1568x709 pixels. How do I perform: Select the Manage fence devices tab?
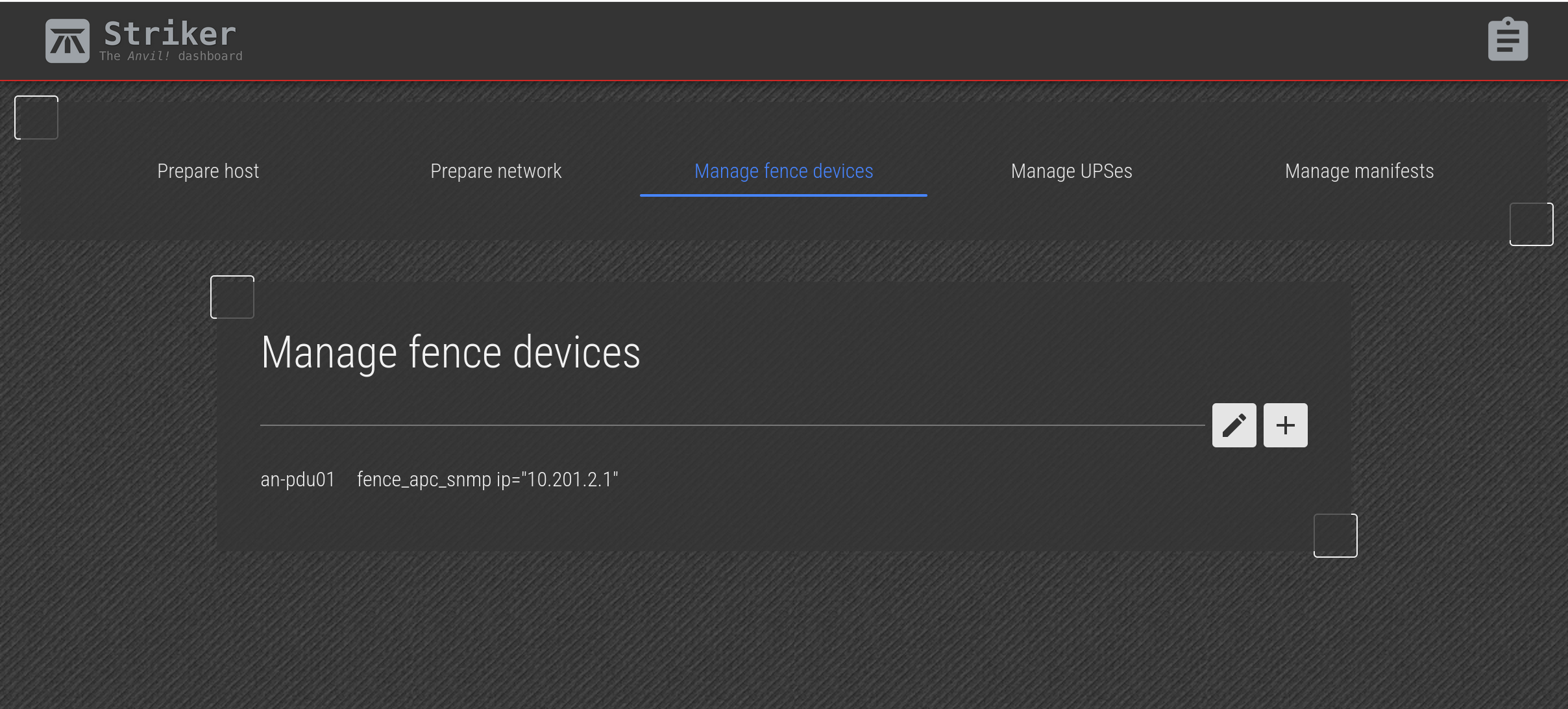(783, 171)
